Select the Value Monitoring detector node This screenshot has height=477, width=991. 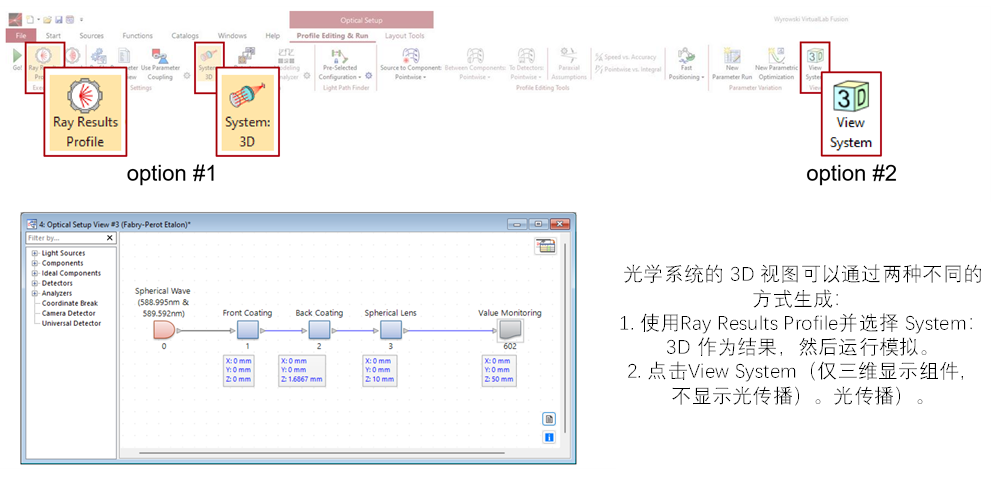pos(509,330)
